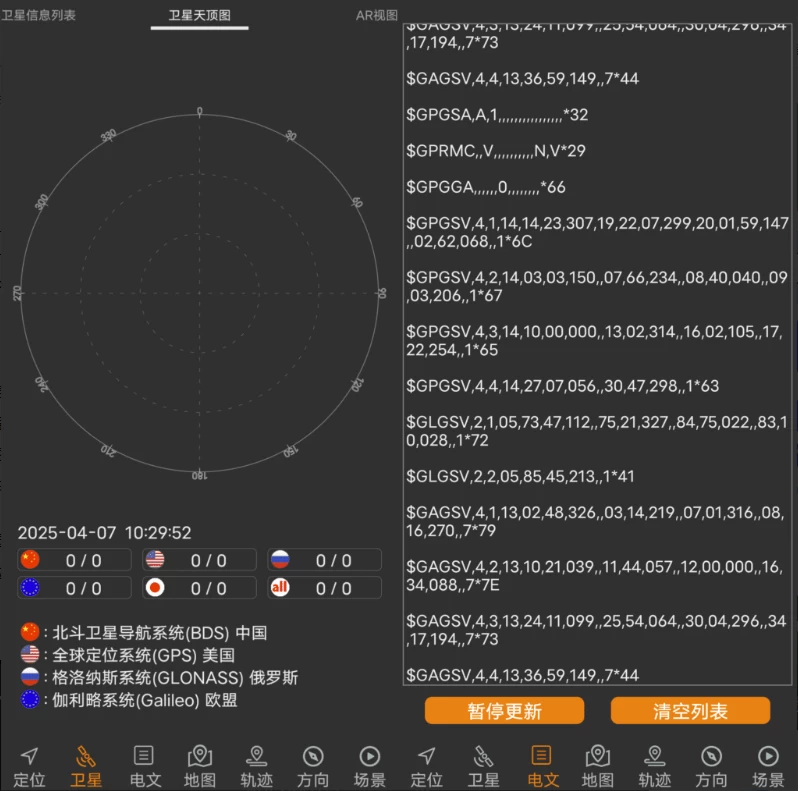
Task: Click the $GPRMC line in message list
Action: (496, 151)
